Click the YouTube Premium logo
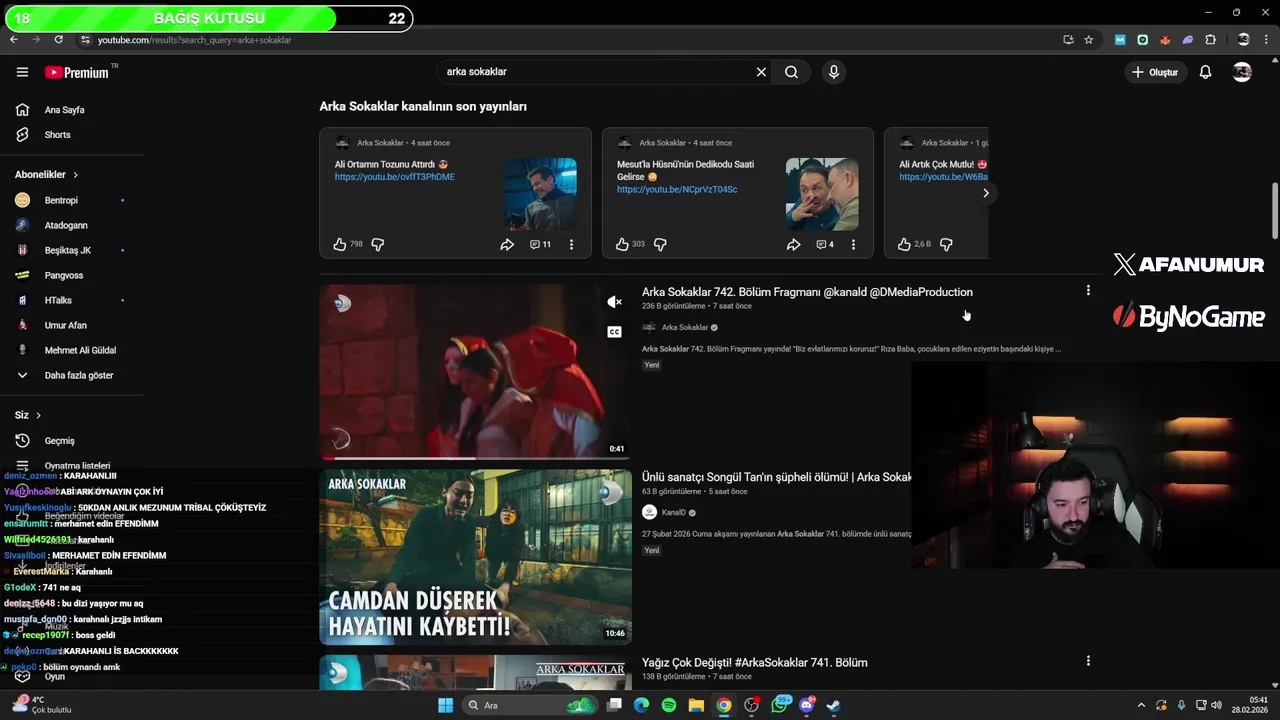 [x=76, y=72]
